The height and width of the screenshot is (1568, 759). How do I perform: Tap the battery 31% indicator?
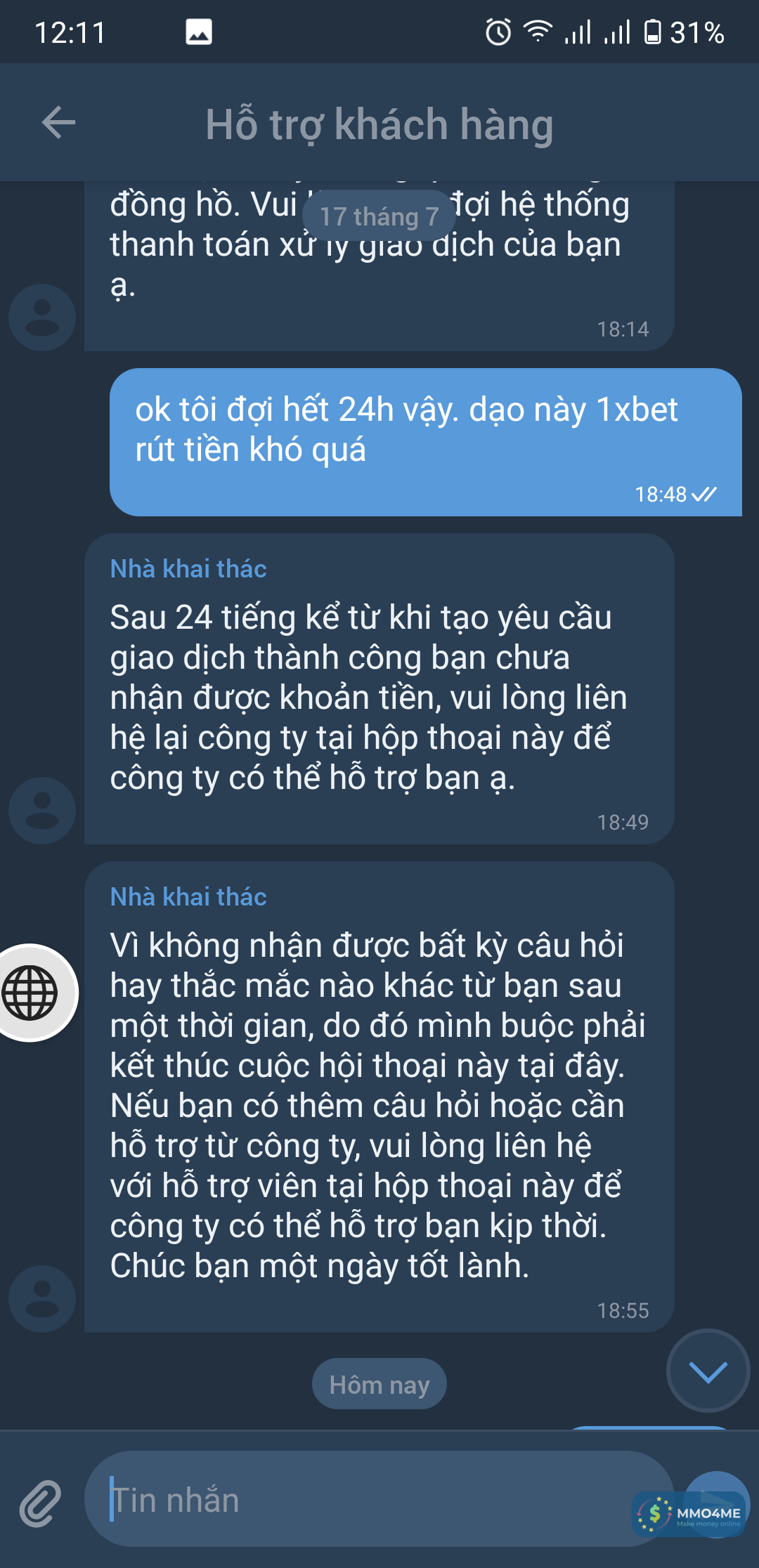coord(684,32)
